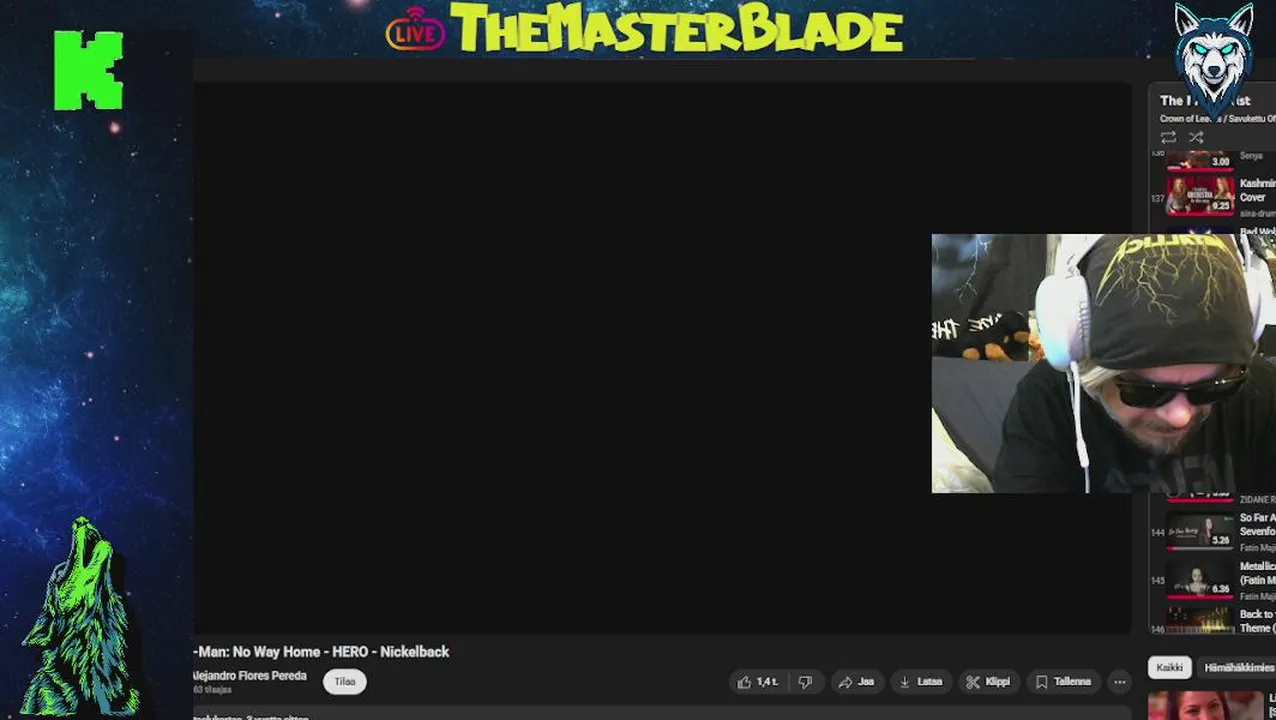Share the video via Jaa button
This screenshot has width=1276, height=720.
tap(856, 682)
